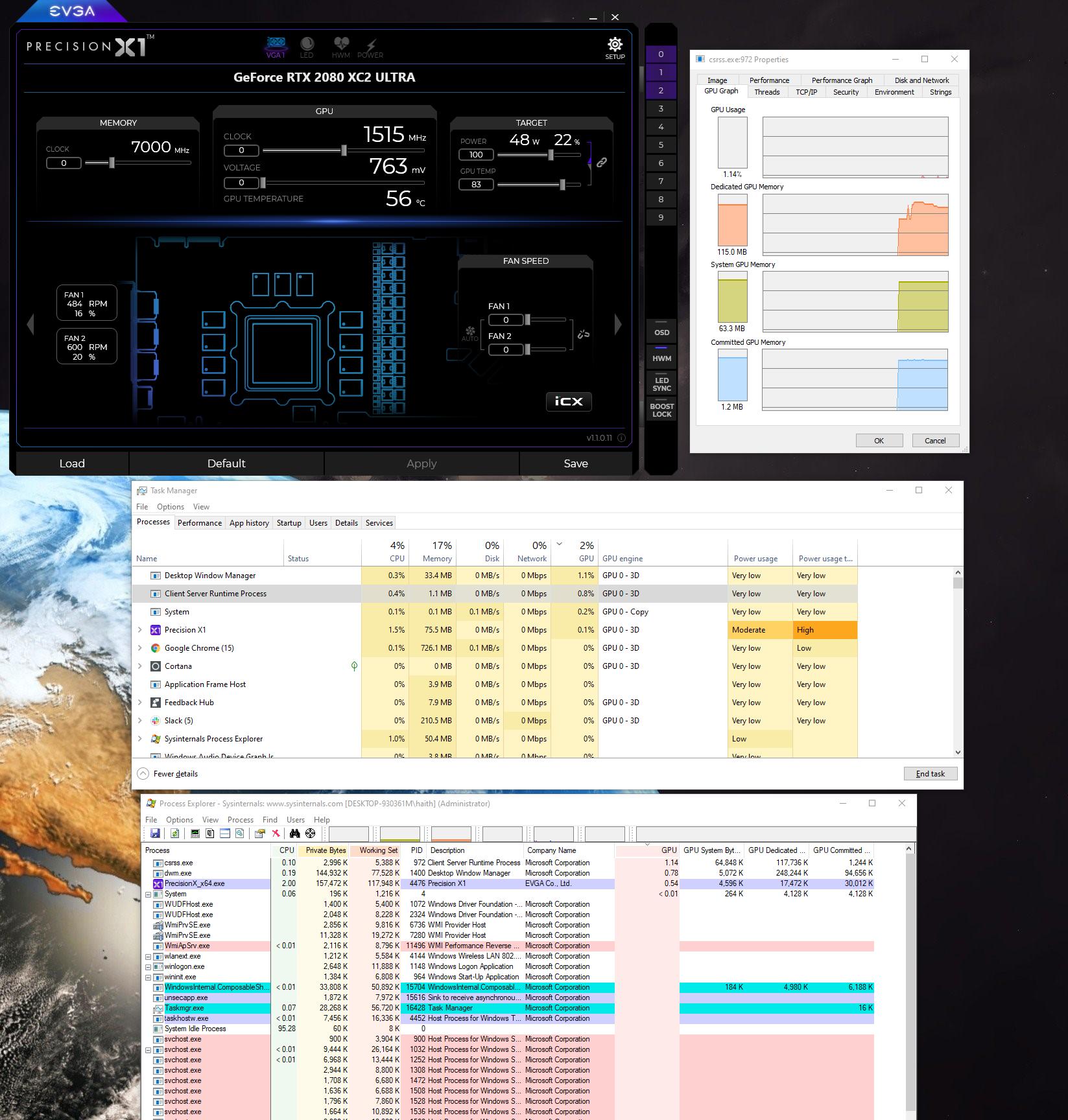Open the HWM heart icon in Precision X1
Image resolution: width=1068 pixels, height=1120 pixels.
coord(341,47)
